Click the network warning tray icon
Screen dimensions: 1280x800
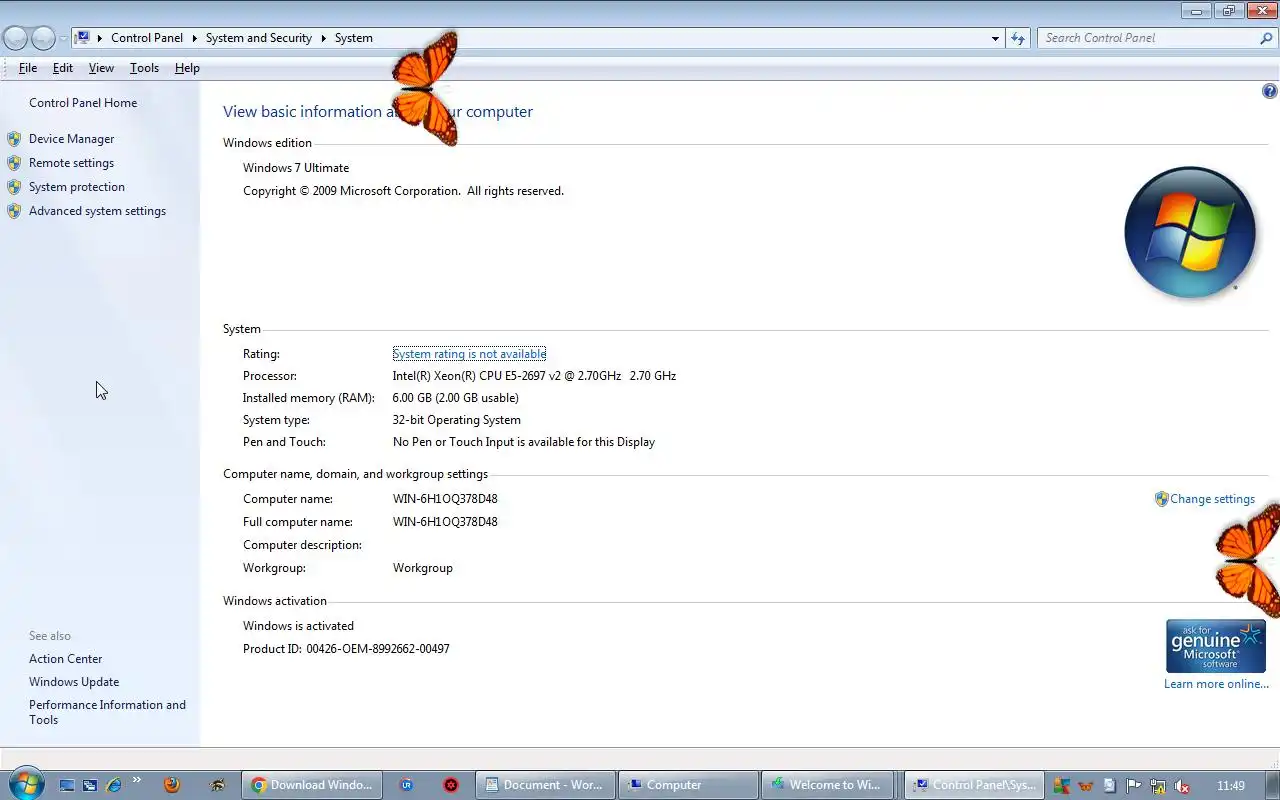click(x=1158, y=786)
